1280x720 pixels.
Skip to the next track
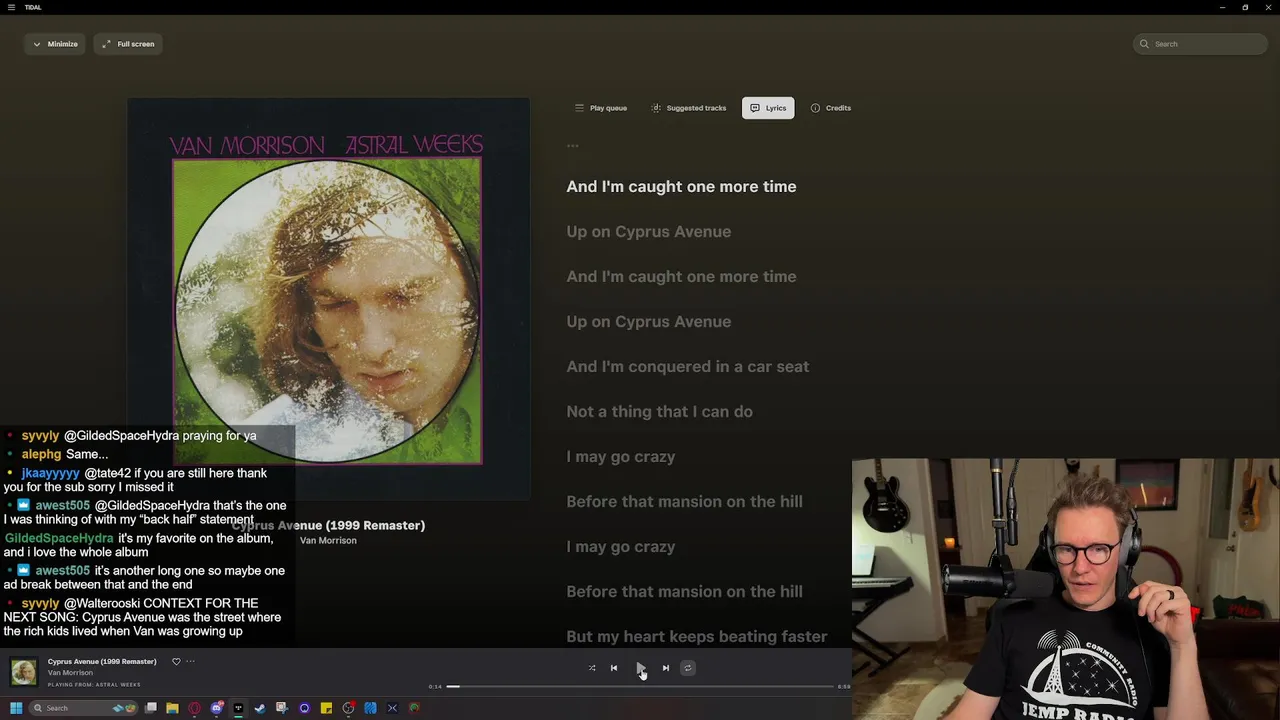(666, 668)
